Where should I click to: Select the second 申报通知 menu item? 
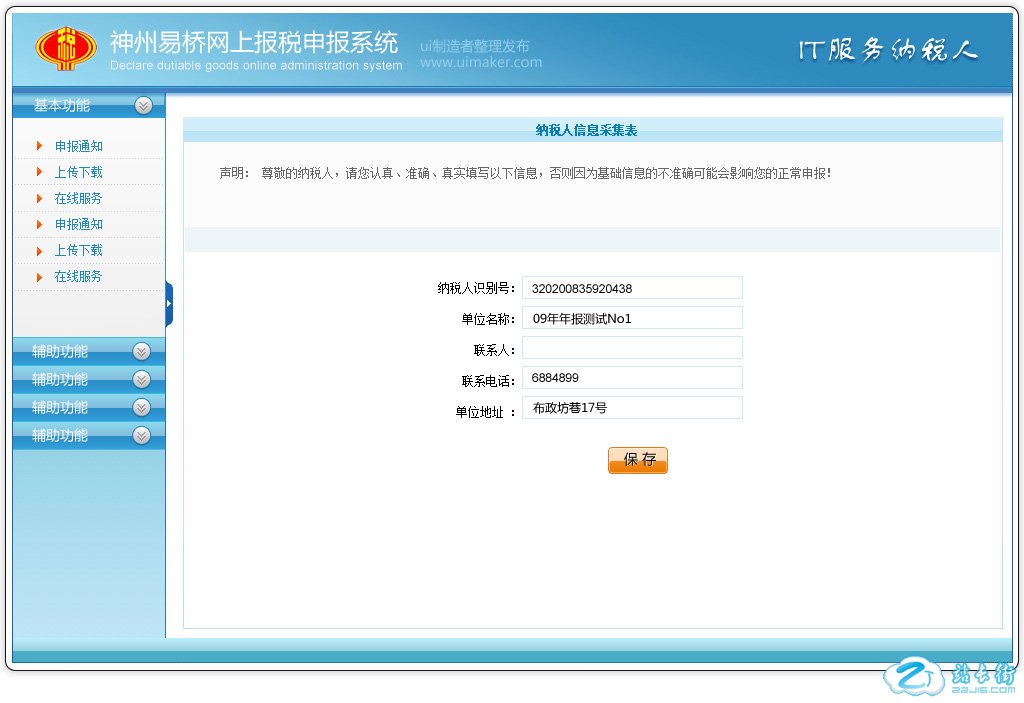pos(78,224)
